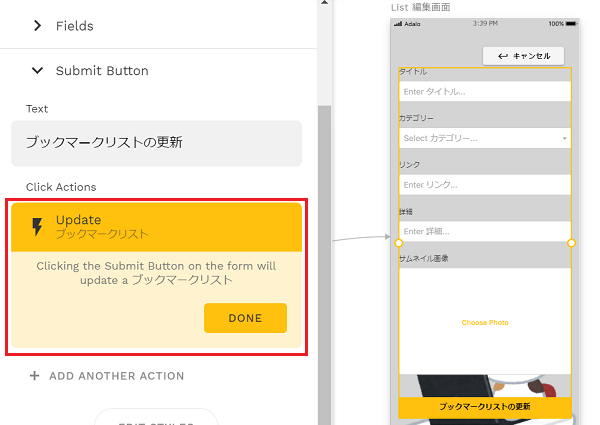Viewport: 600px width, 425px height.
Task: Click the right resize handle of the form
Action: [x=571, y=243]
